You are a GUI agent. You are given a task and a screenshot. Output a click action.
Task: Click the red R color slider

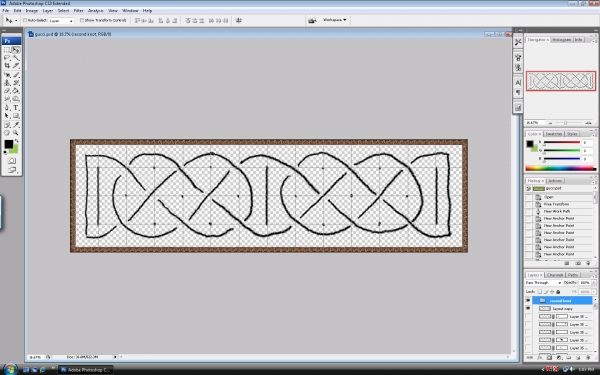point(562,142)
